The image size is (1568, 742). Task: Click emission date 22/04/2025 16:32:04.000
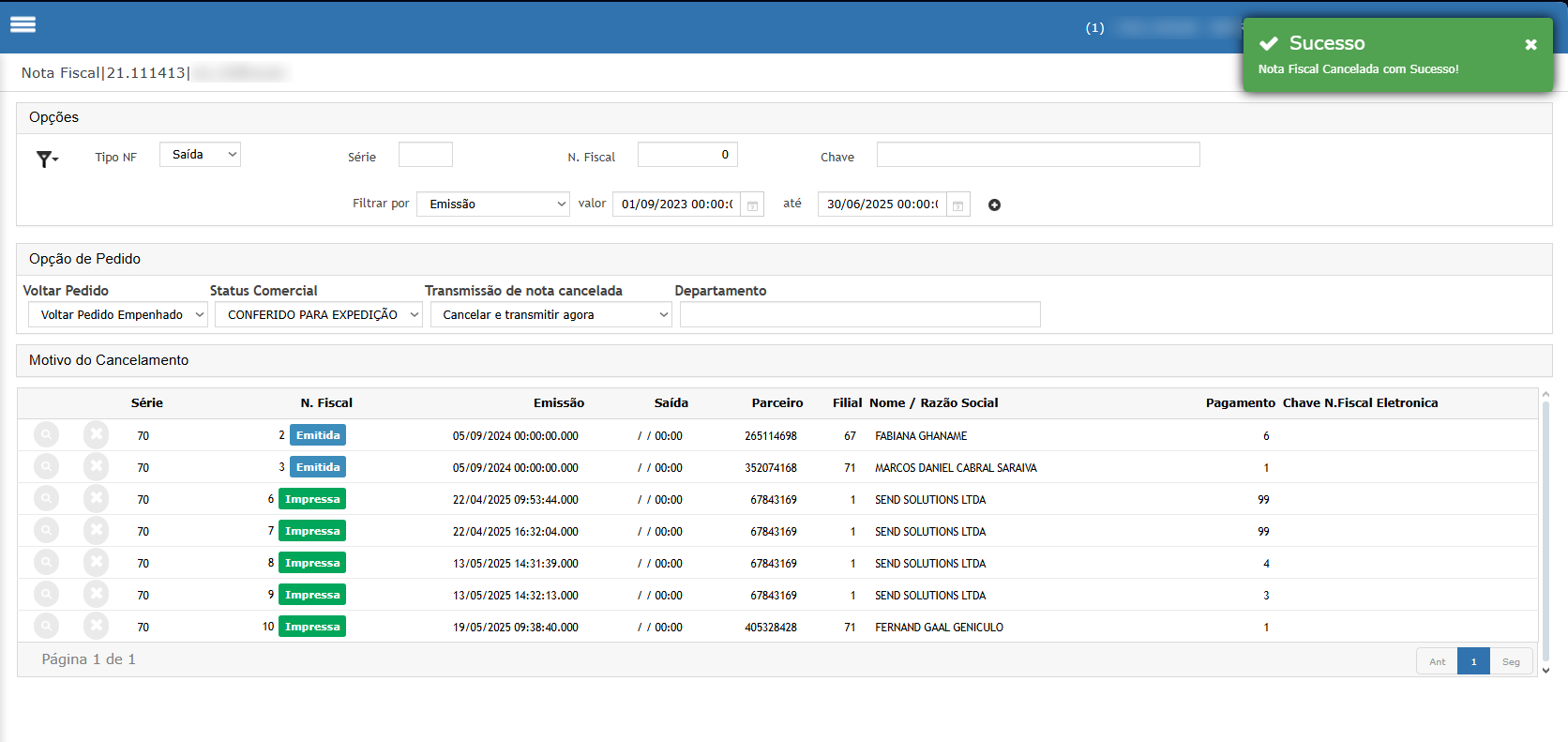516,532
